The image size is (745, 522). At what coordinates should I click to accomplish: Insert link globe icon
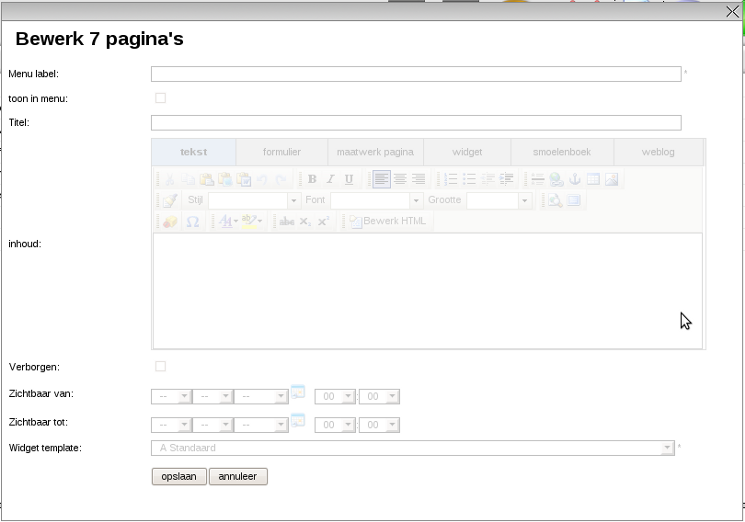point(556,179)
